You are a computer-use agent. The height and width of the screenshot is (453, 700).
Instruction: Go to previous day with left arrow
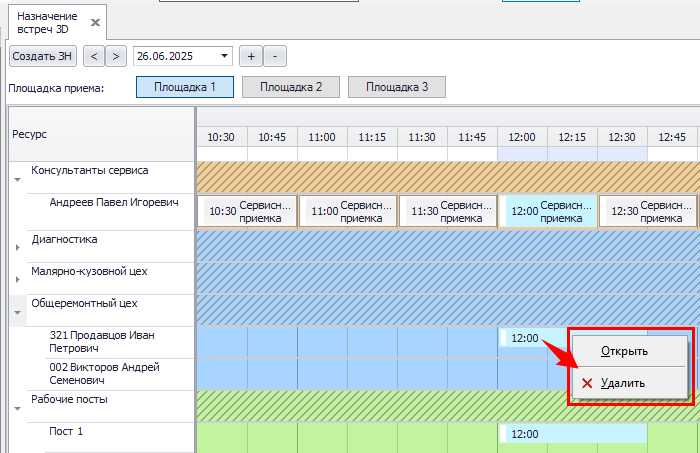point(93,56)
